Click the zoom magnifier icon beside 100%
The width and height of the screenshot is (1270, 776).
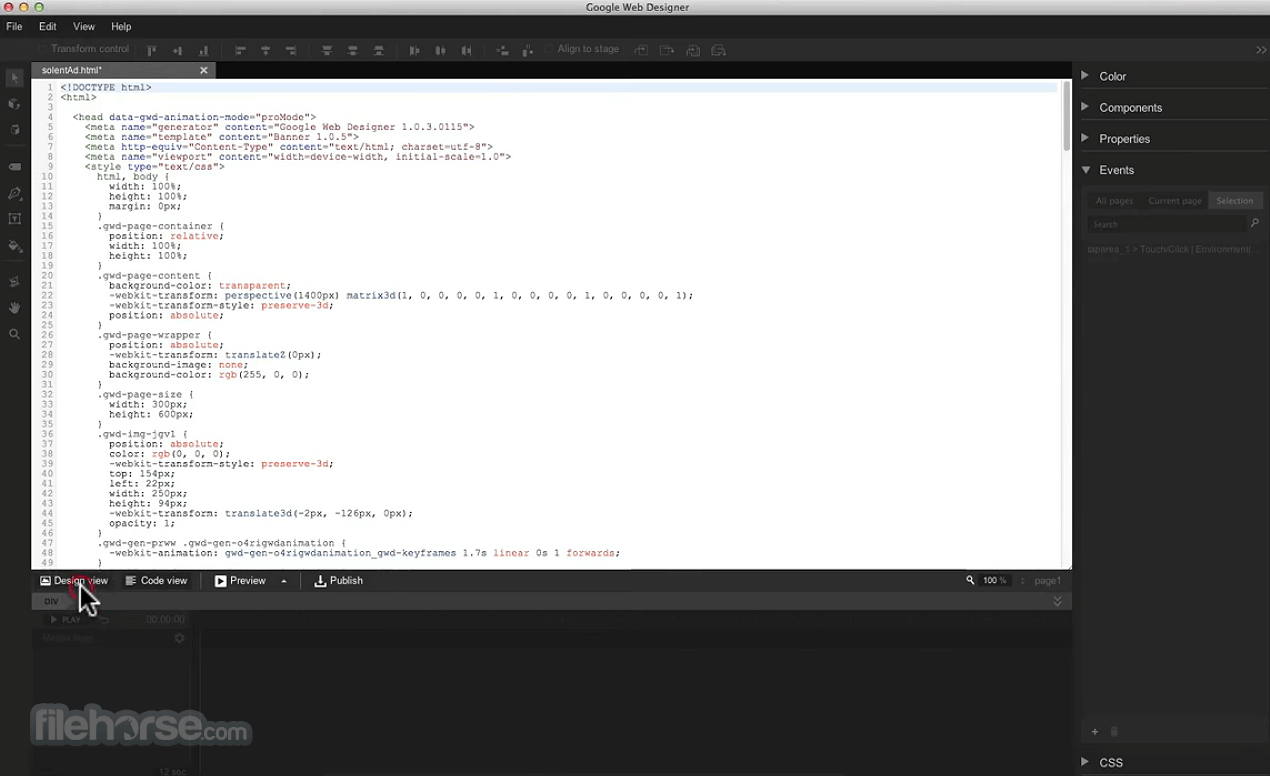coord(970,580)
